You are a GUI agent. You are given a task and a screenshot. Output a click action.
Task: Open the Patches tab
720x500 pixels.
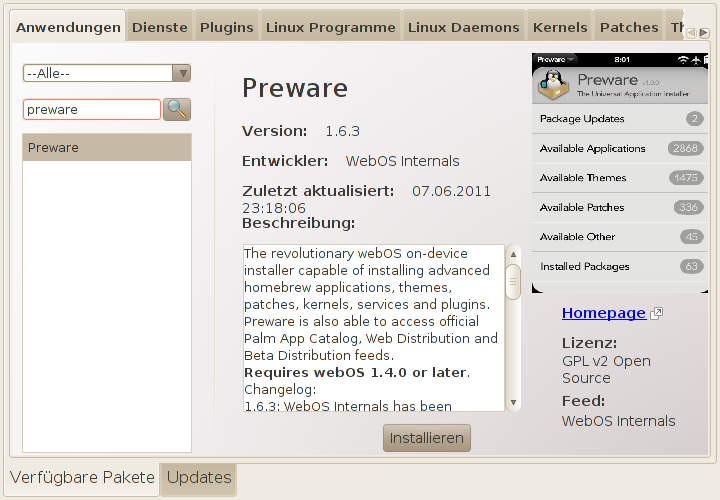pyautogui.click(x=629, y=28)
